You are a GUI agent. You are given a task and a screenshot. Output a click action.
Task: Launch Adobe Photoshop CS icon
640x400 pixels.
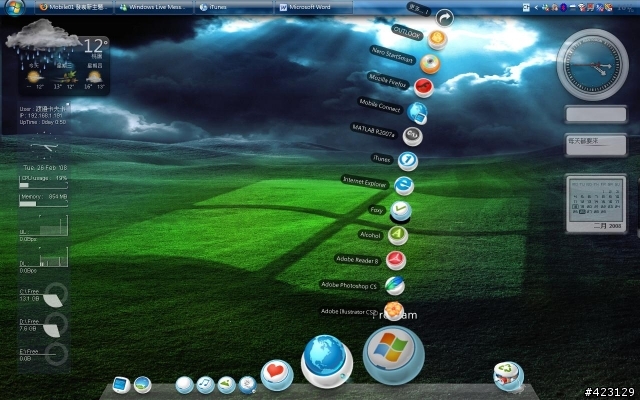395,285
